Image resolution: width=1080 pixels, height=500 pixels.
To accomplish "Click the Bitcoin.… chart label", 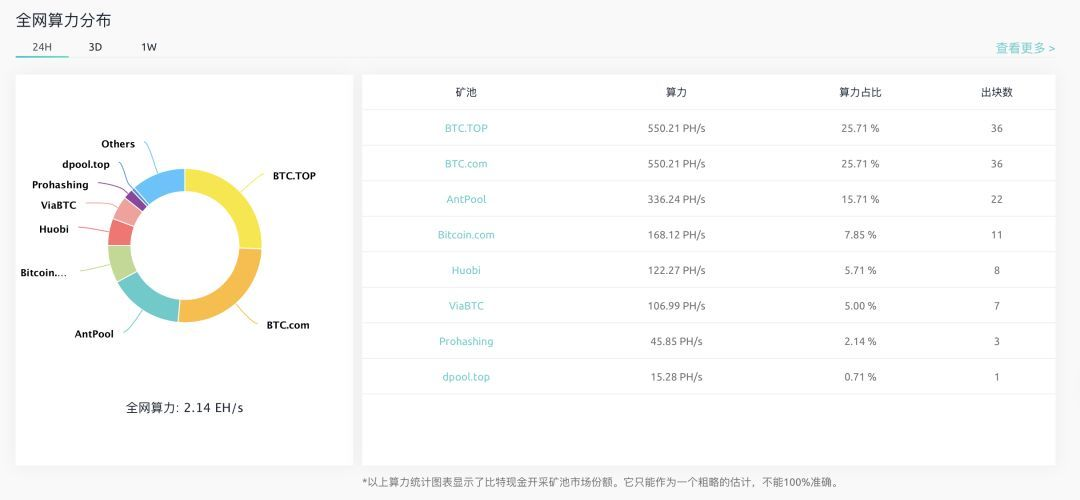I will pos(43,273).
